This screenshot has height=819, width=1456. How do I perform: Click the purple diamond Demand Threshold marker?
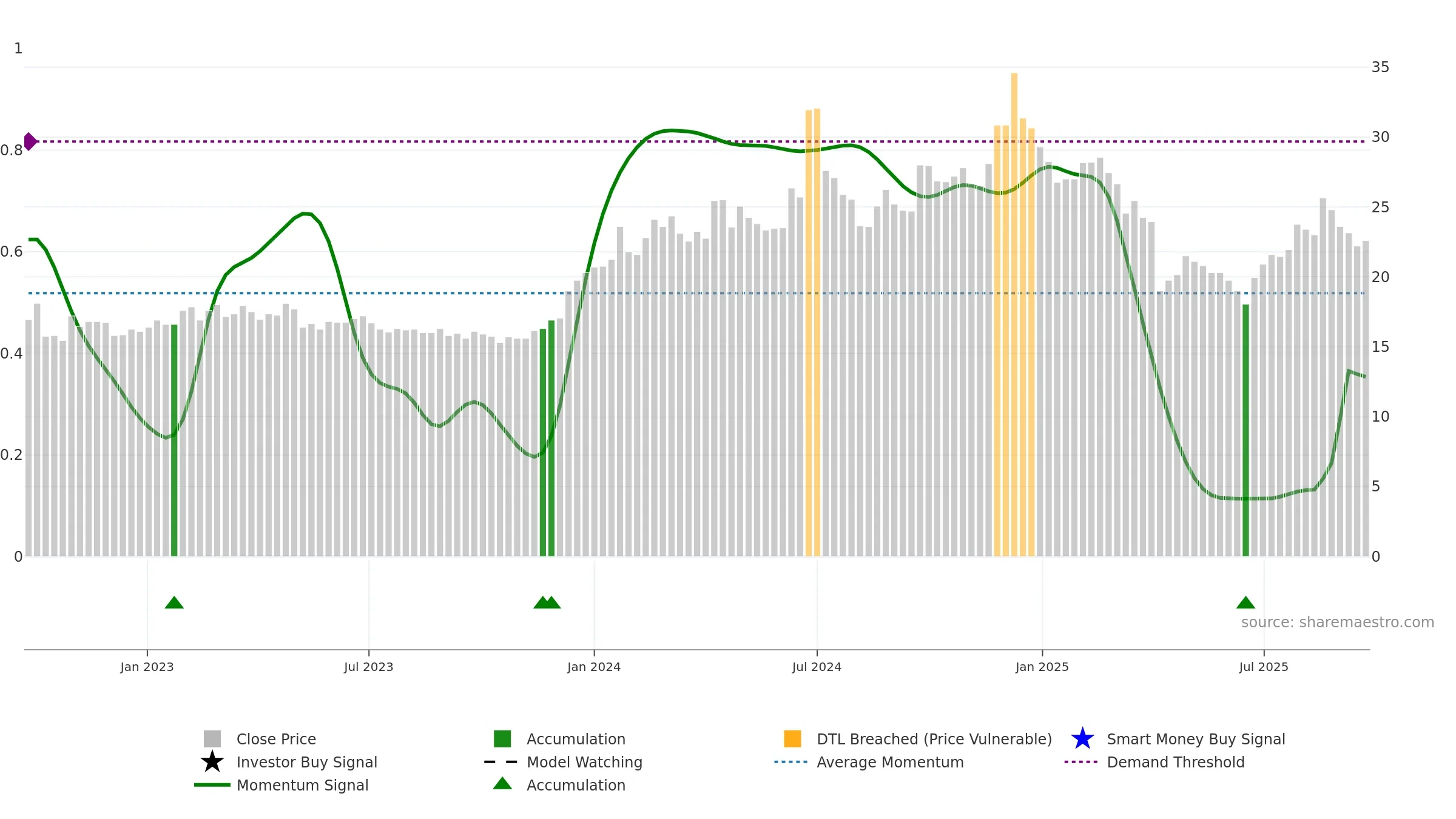[x=30, y=141]
